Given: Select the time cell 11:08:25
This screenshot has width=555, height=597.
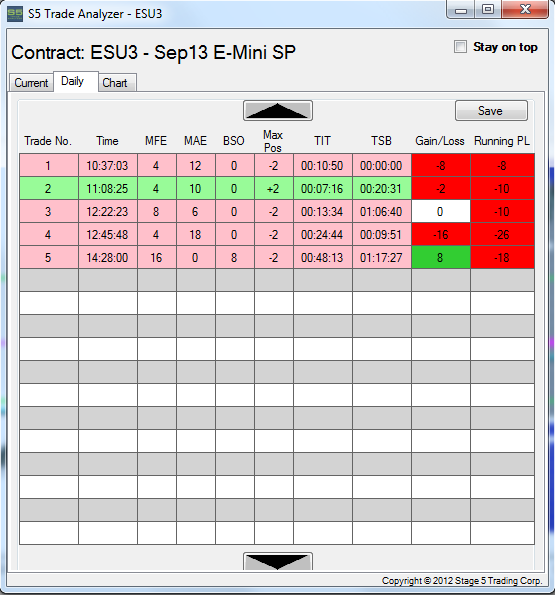Looking at the screenshot, I should tap(108, 188).
